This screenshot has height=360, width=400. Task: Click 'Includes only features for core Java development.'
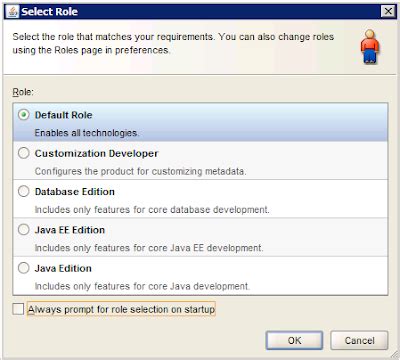pyautogui.click(x=142, y=286)
